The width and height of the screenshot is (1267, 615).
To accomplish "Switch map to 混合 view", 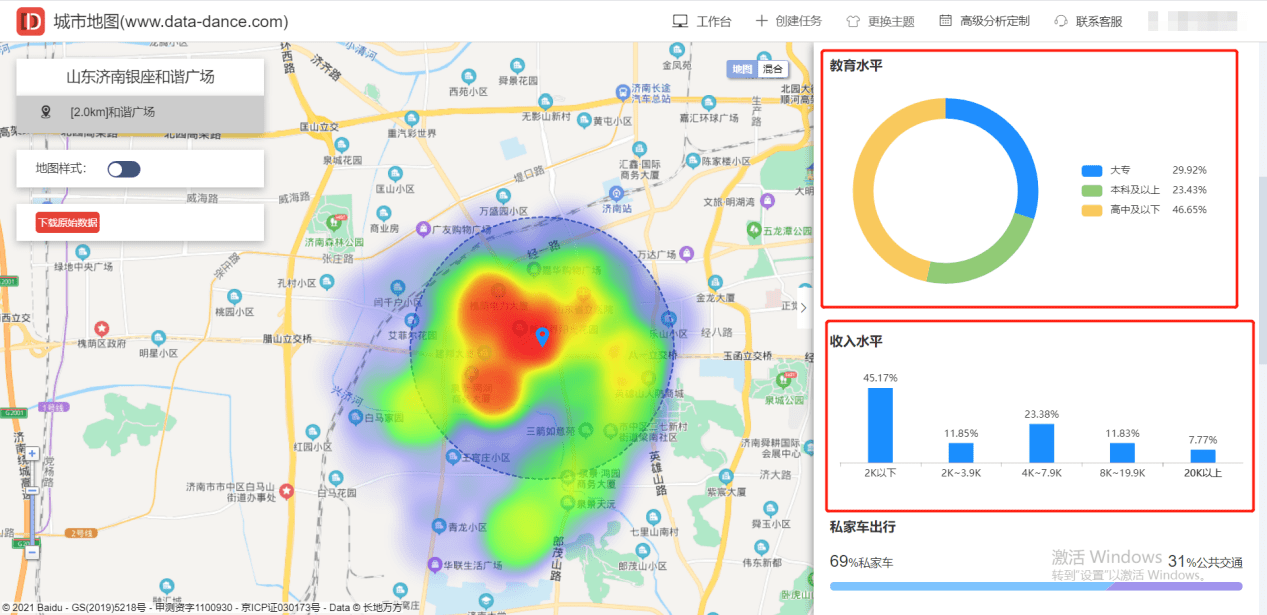I will tap(773, 69).
